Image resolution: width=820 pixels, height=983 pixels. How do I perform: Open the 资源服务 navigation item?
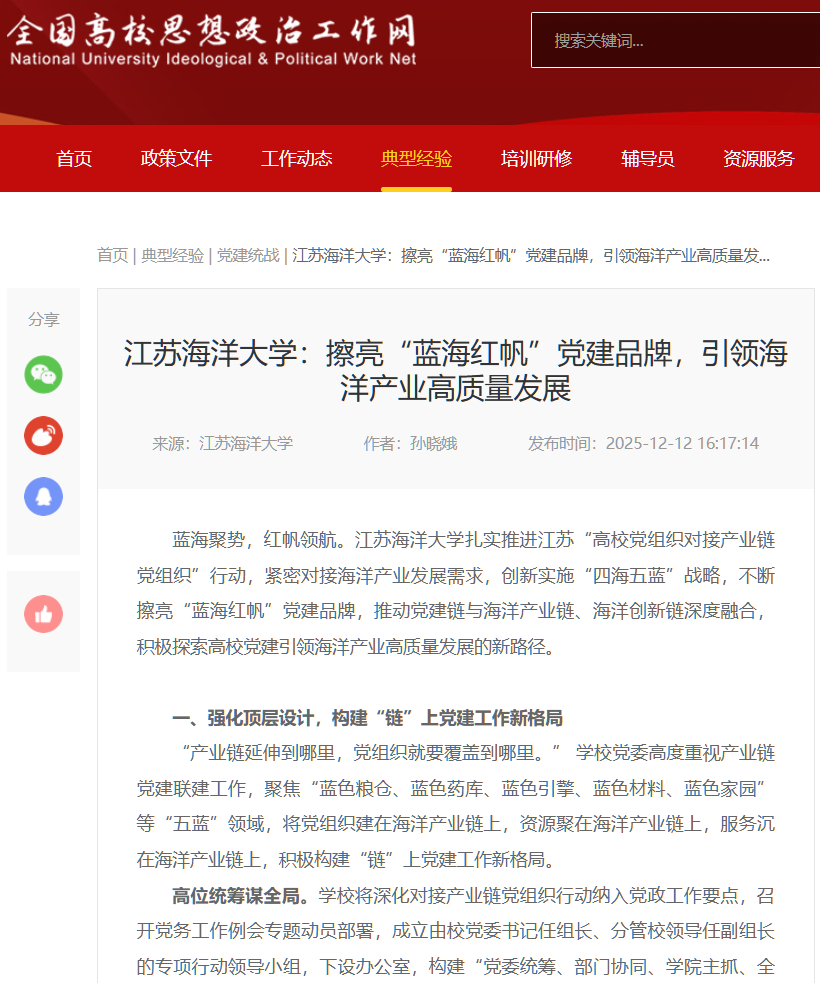click(758, 158)
